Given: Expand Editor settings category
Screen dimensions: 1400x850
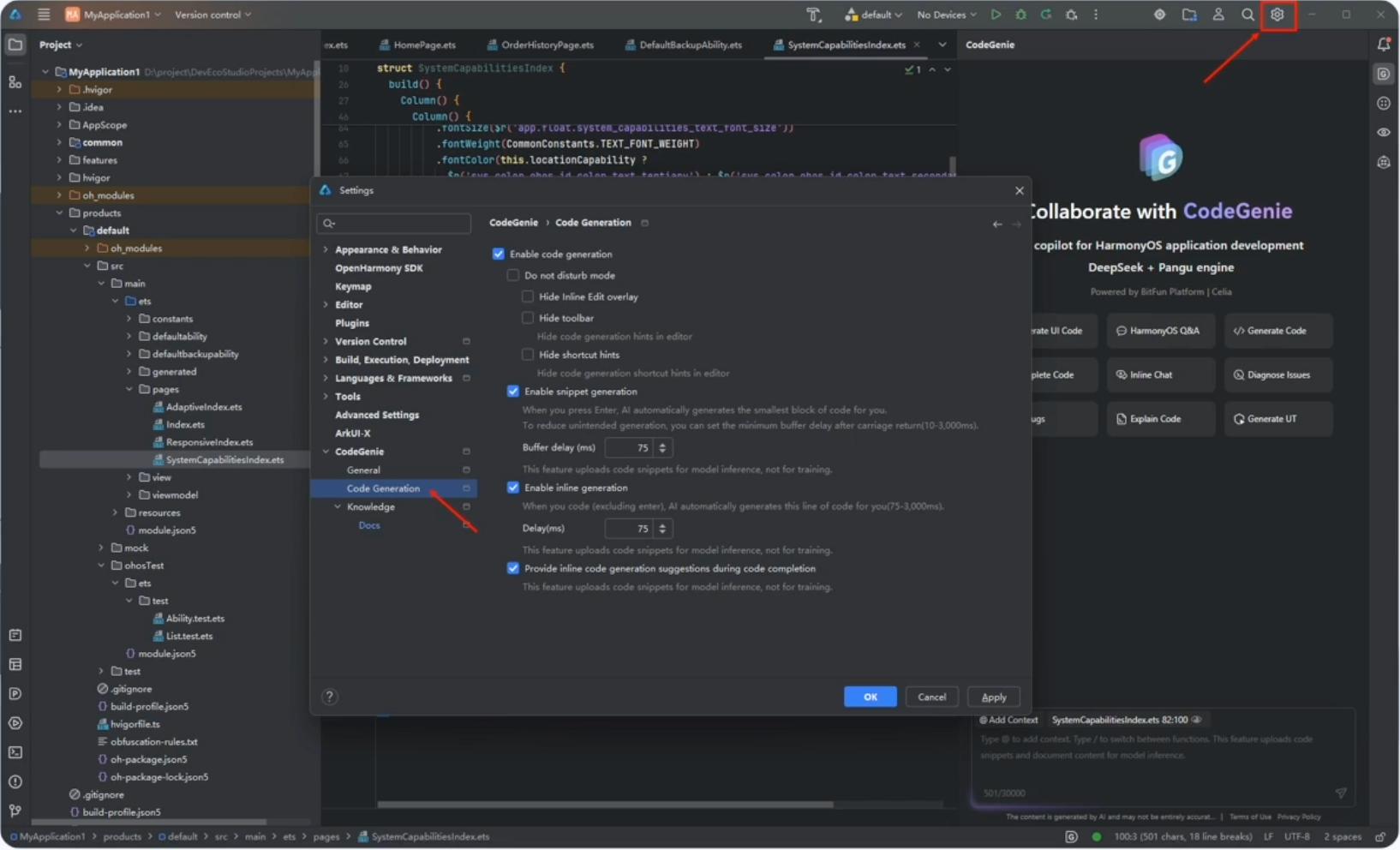Looking at the screenshot, I should [x=326, y=304].
